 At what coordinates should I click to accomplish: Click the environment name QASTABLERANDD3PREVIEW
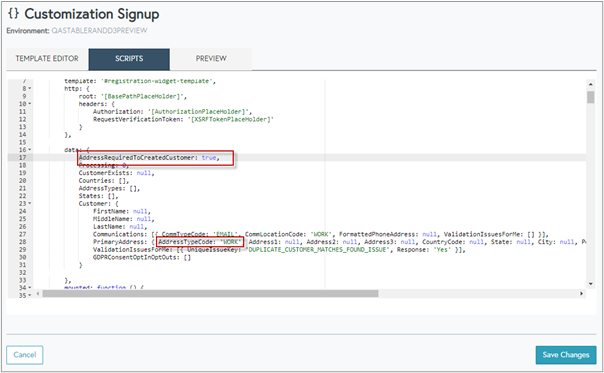(x=99, y=30)
